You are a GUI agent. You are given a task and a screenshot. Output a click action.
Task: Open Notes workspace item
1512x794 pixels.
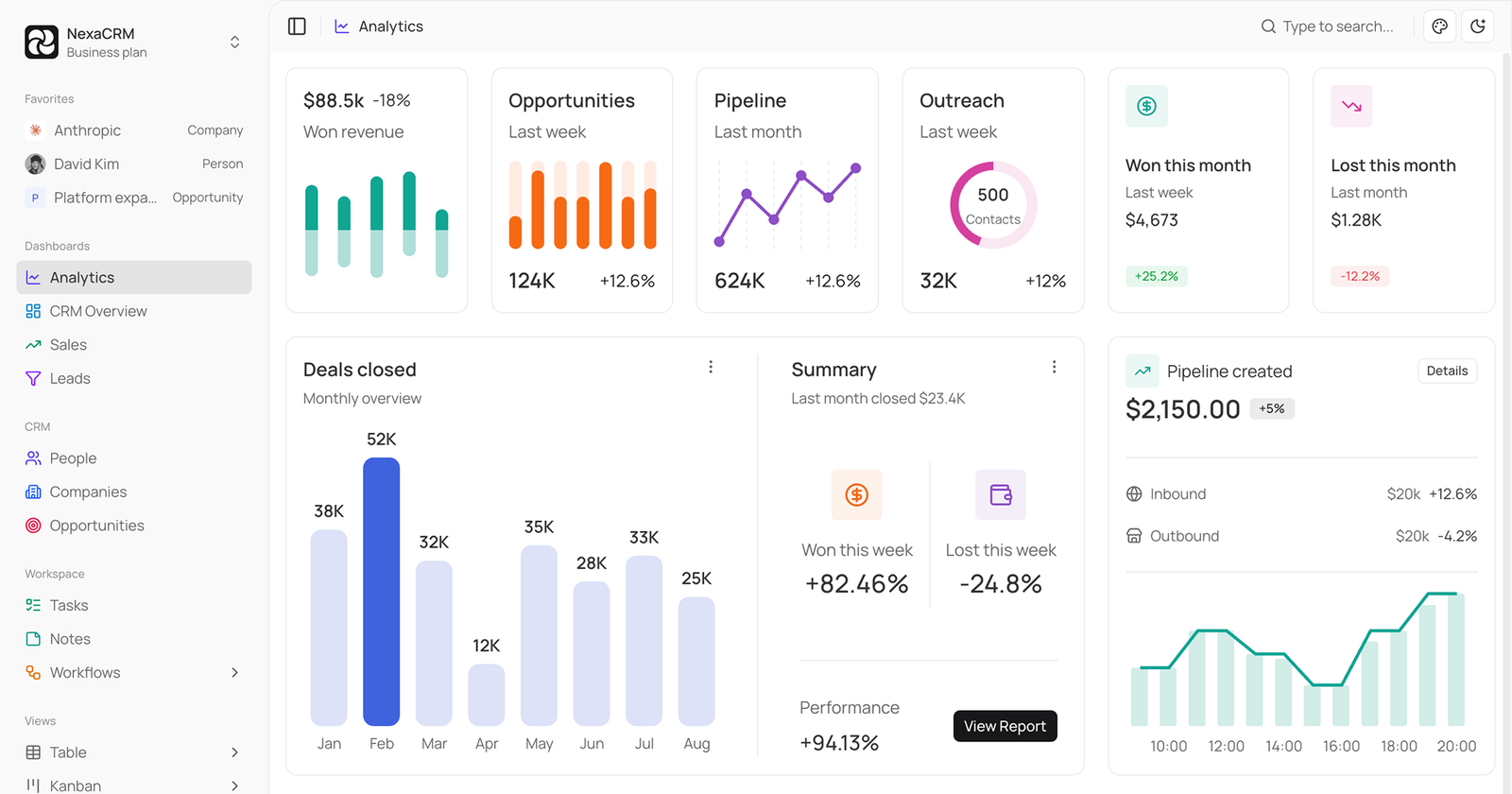[134, 639]
